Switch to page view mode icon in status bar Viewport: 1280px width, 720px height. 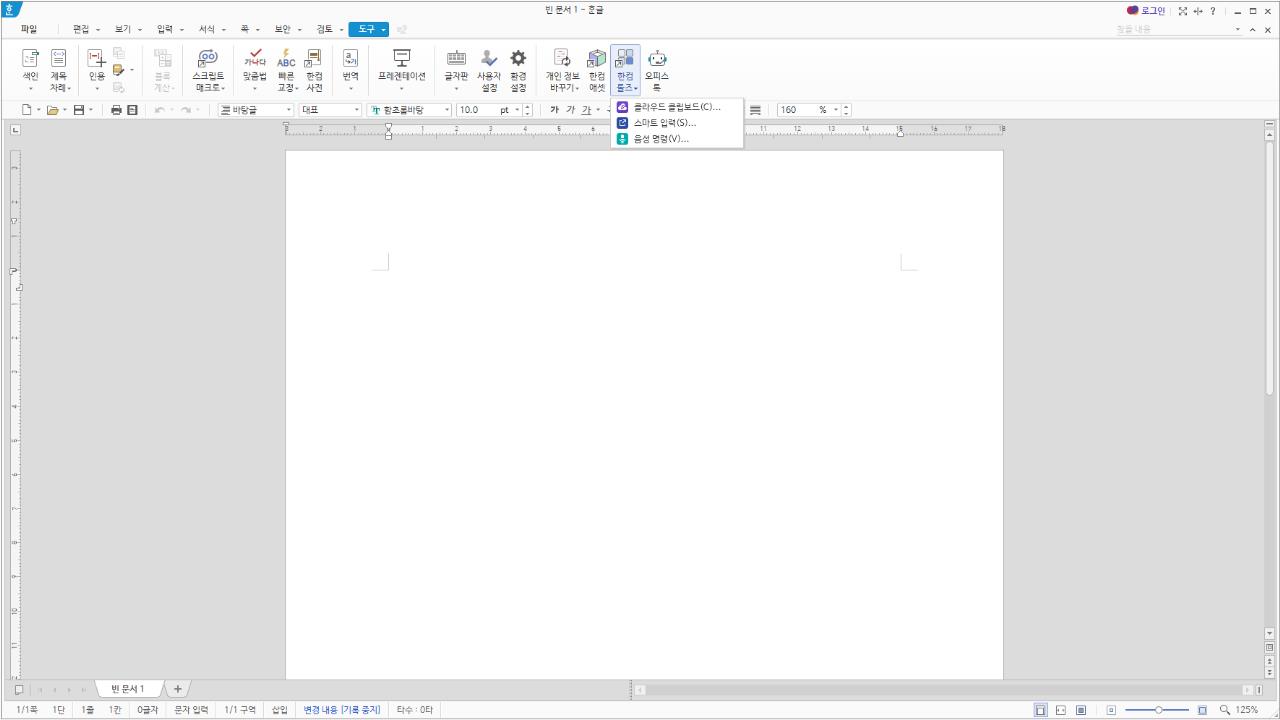pyautogui.click(x=1041, y=710)
